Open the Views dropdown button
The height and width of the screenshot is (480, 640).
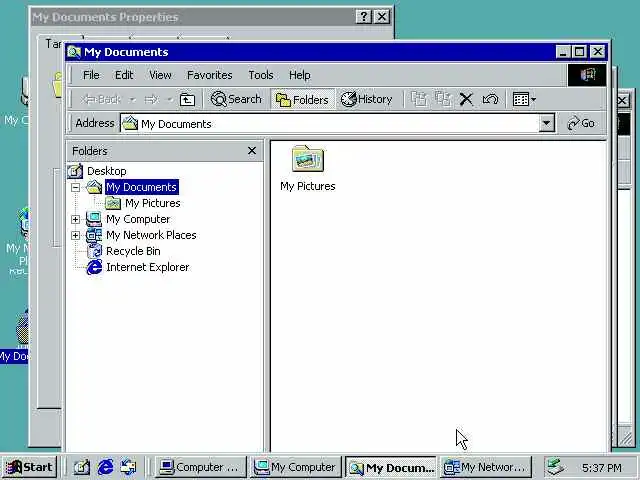click(x=524, y=99)
